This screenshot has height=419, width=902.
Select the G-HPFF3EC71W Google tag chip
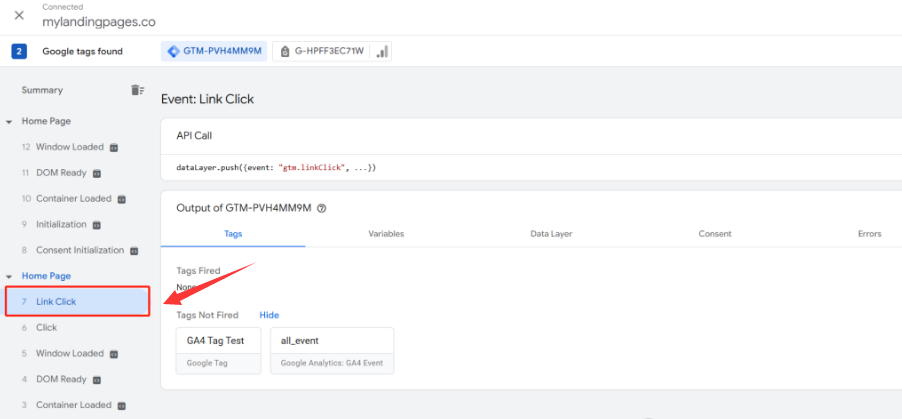point(323,51)
